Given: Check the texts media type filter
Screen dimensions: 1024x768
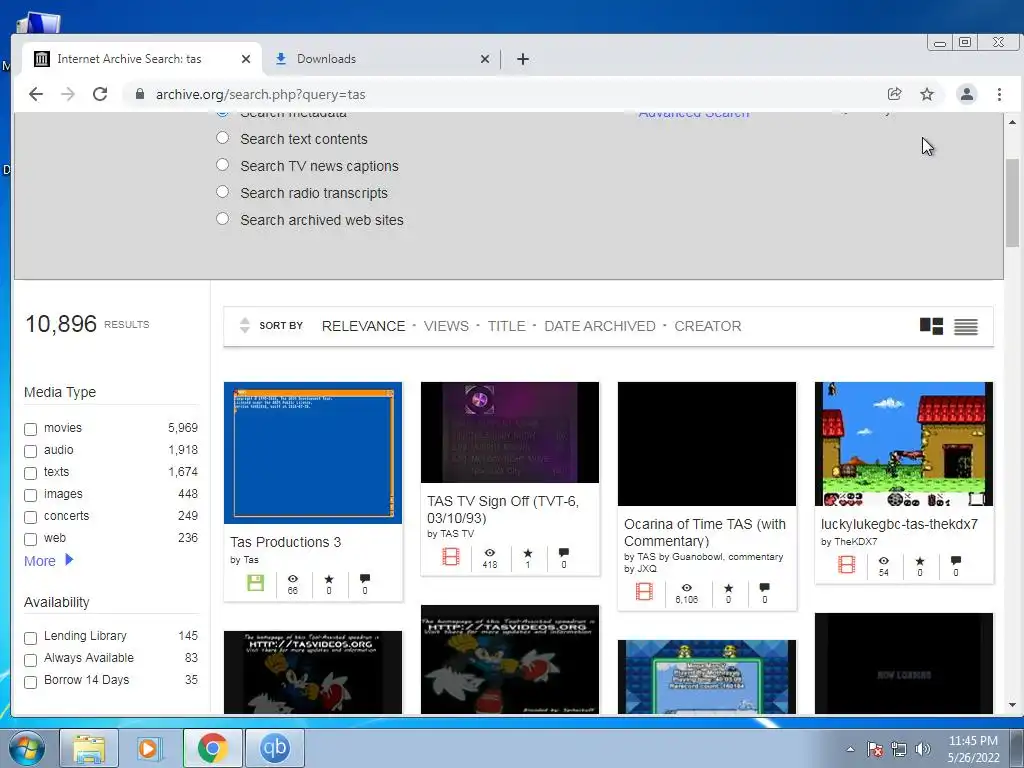Looking at the screenshot, I should (x=31, y=473).
